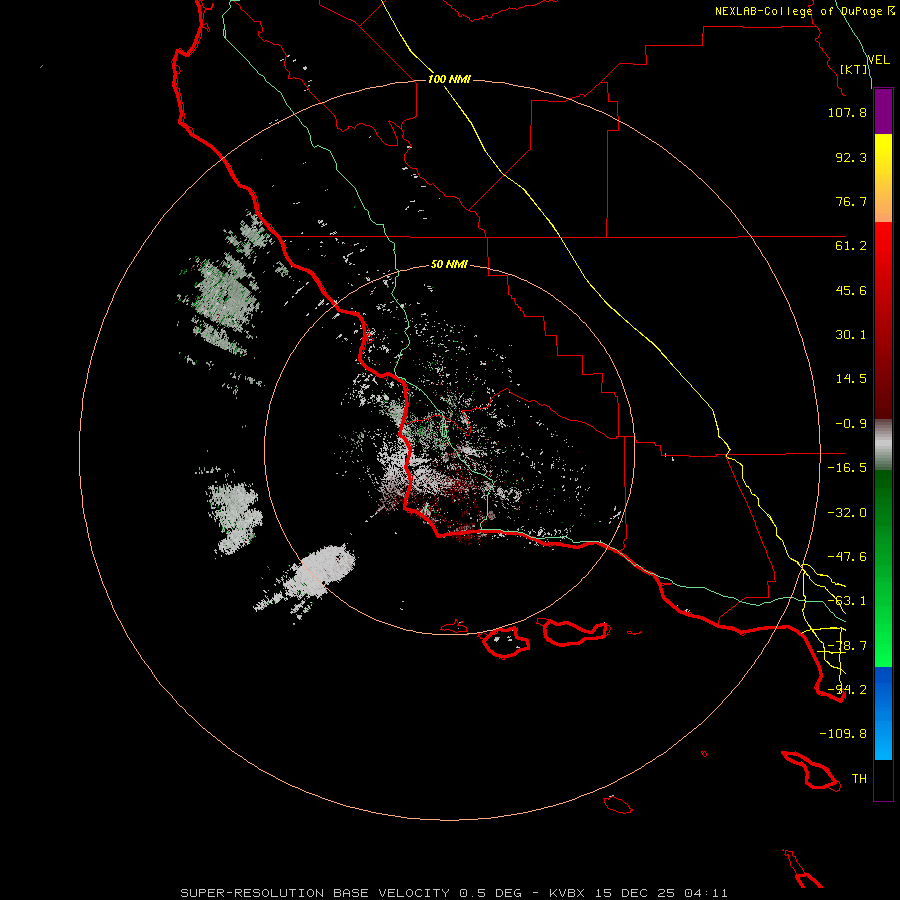Click the 61.2 velocity scale value

(x=851, y=246)
